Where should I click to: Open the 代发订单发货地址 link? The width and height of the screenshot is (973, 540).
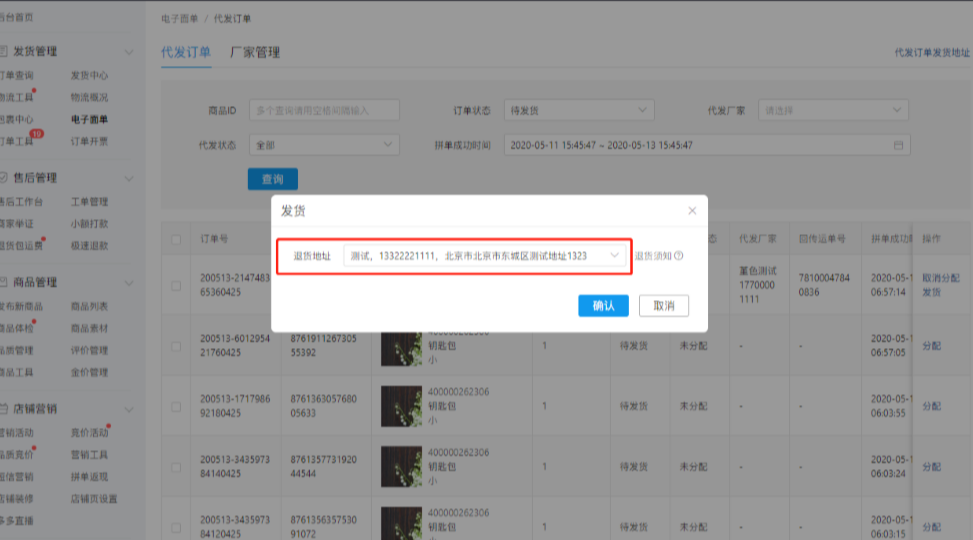[x=931, y=52]
